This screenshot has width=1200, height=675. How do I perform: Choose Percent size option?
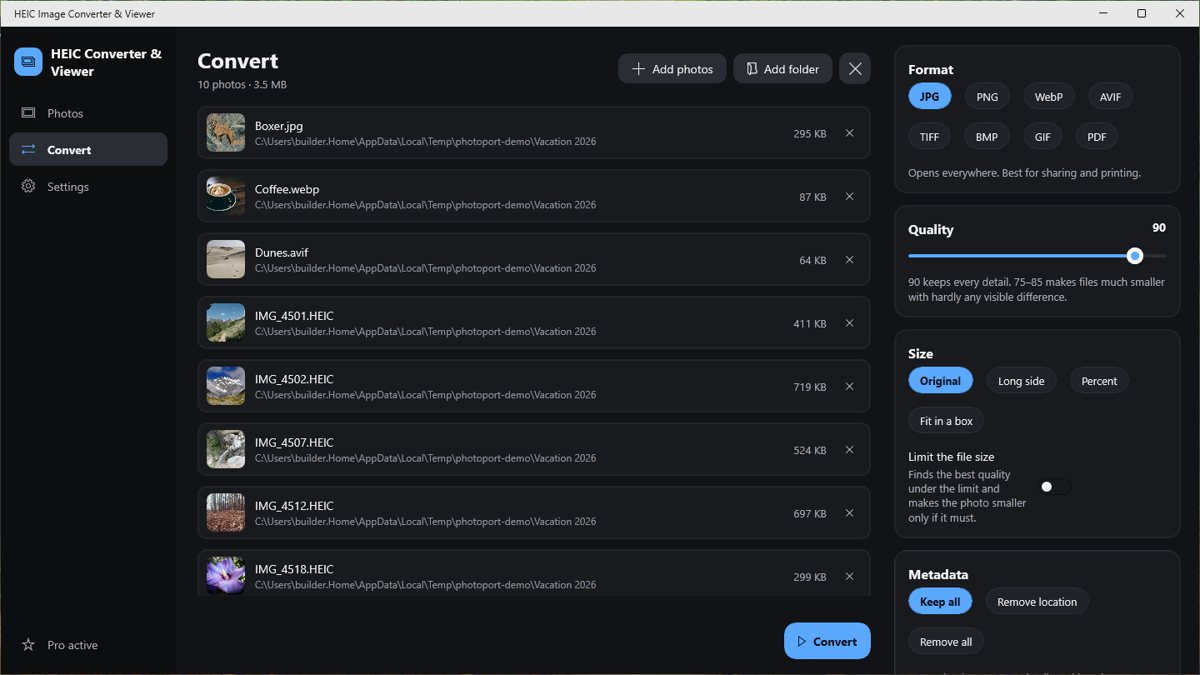coord(1099,381)
